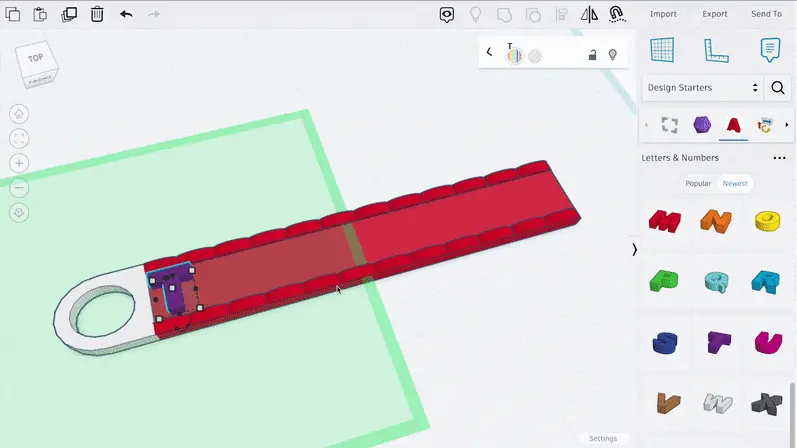Select the purple polyhedron shape category
The width and height of the screenshot is (797, 448).
tap(702, 125)
